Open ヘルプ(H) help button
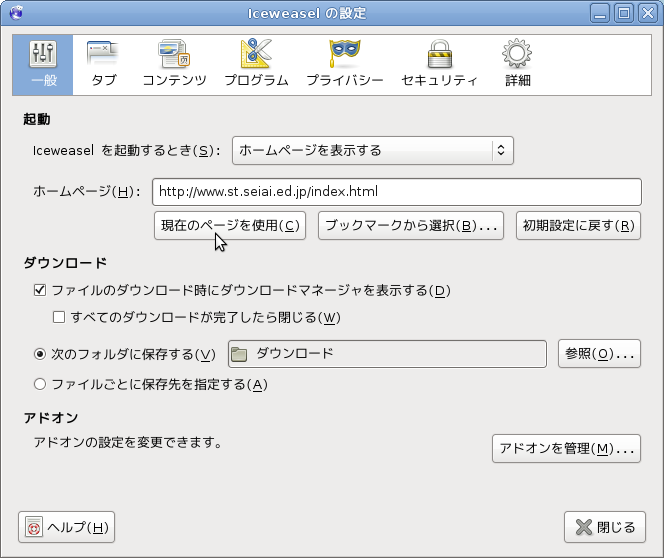664x558 pixels. [66, 527]
